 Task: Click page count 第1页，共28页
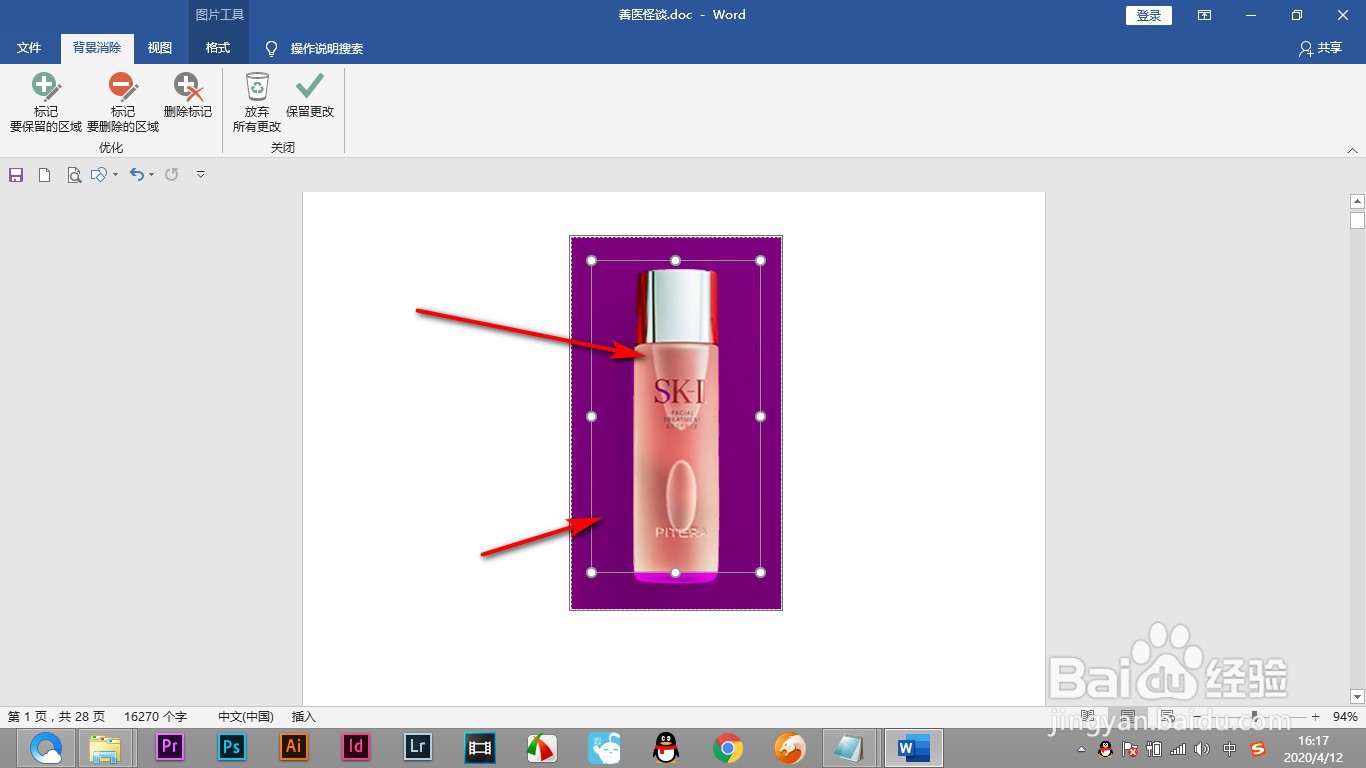(x=56, y=717)
